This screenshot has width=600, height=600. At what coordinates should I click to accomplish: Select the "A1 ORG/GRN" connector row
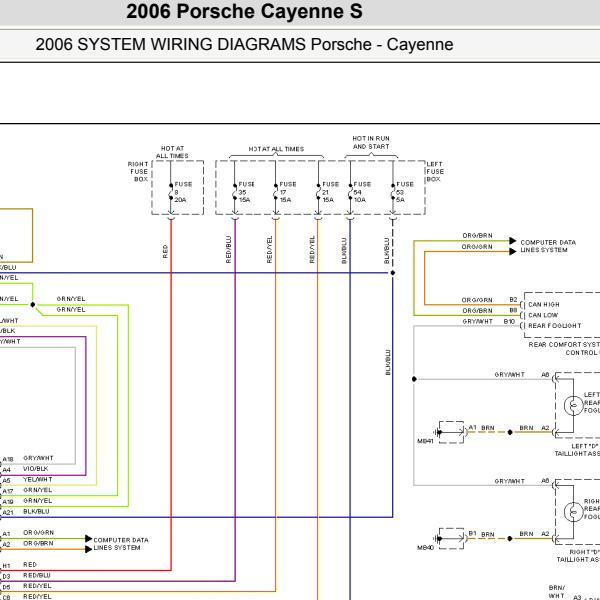coord(28,533)
